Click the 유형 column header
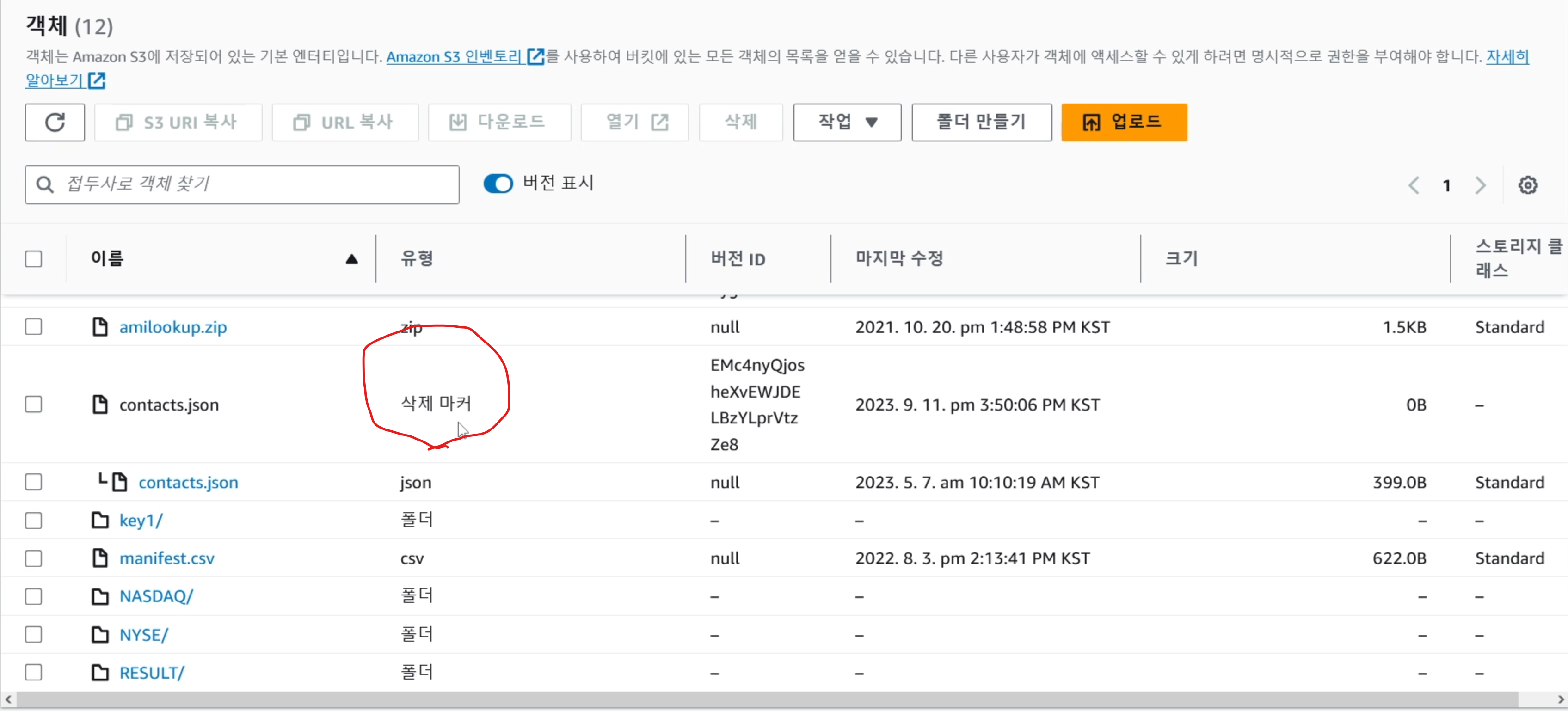The width and height of the screenshot is (1568, 711). pyautogui.click(x=417, y=259)
